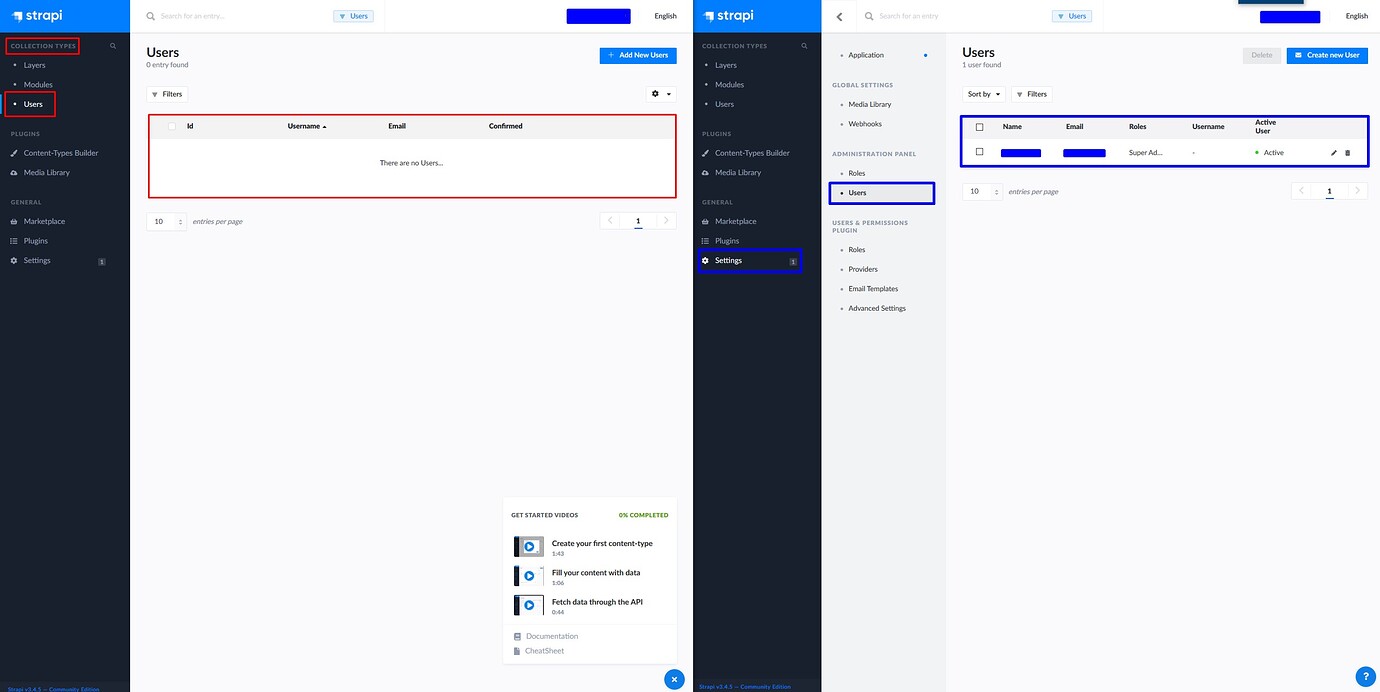Tick the checkbox of the Super Admin user row
Viewport: 1380px width, 692px height.
click(x=979, y=152)
